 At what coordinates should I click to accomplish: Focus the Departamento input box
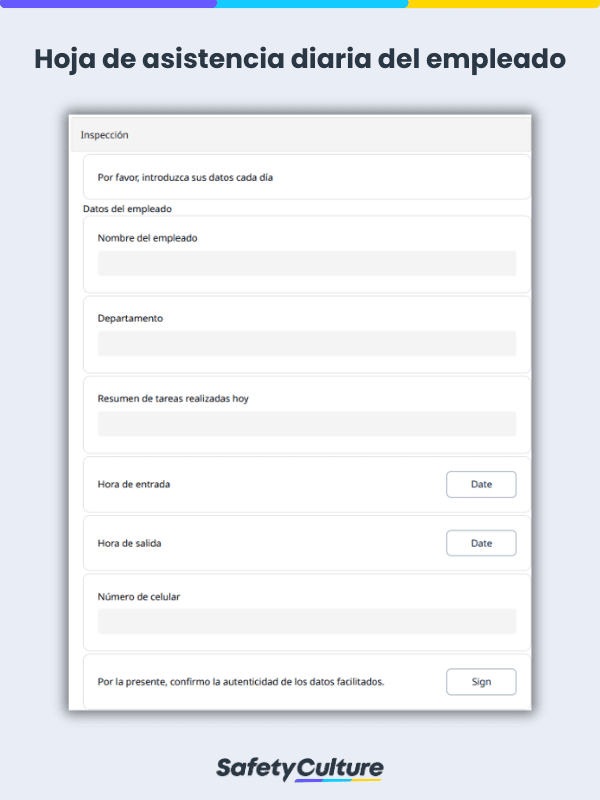pyautogui.click(x=306, y=343)
